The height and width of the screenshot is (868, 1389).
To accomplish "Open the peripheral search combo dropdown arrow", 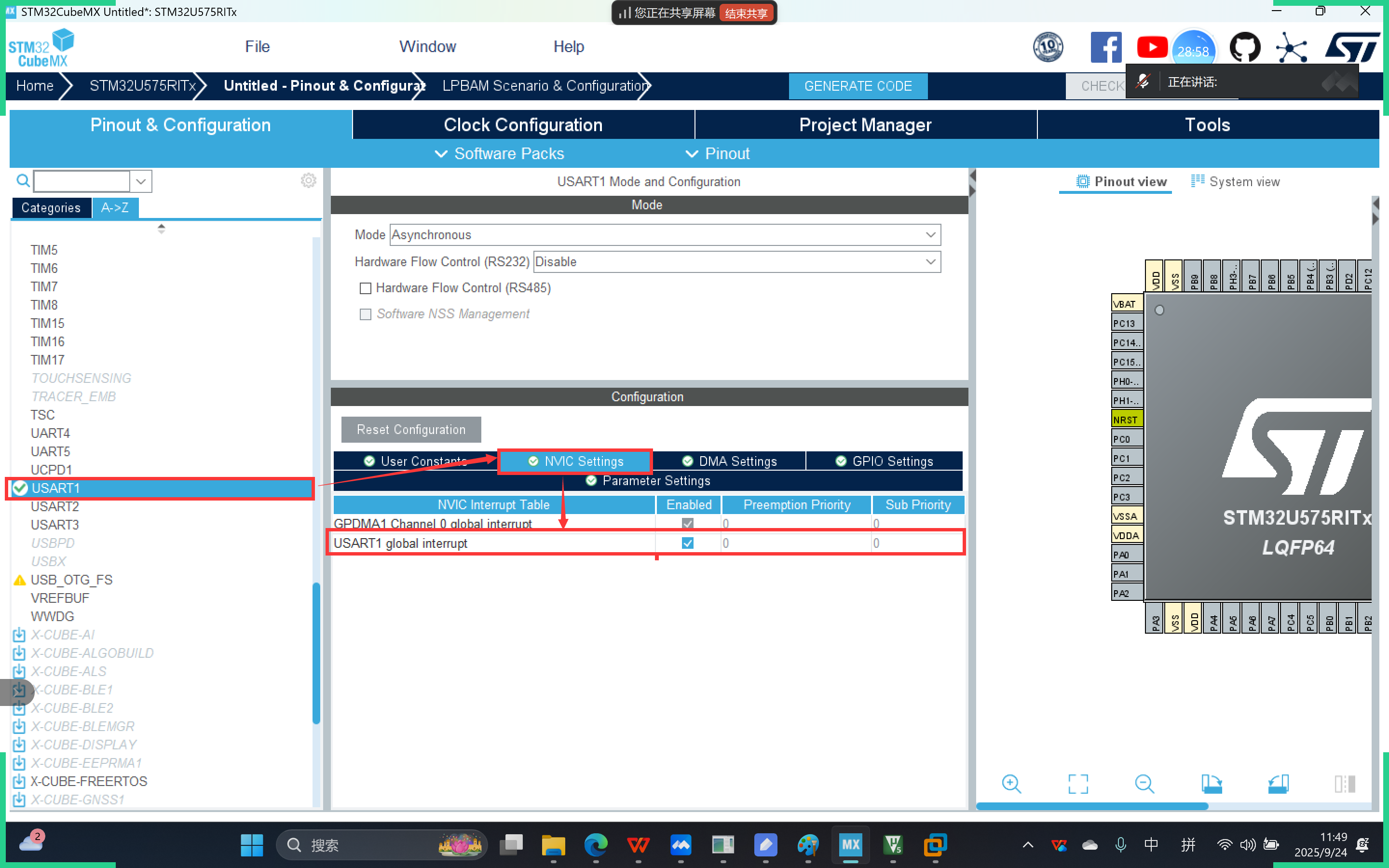I will [x=141, y=181].
